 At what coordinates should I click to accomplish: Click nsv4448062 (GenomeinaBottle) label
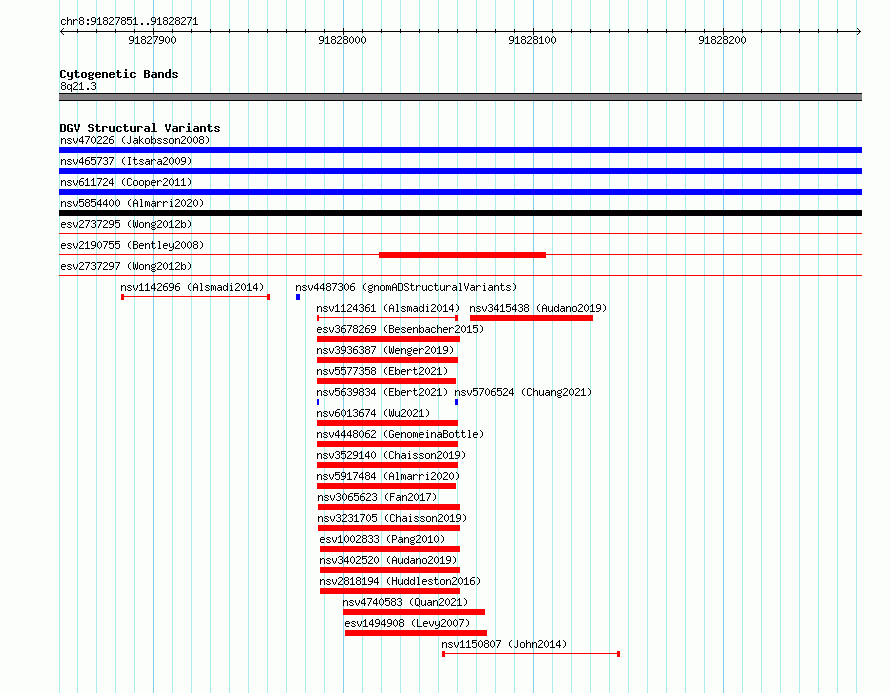[400, 434]
